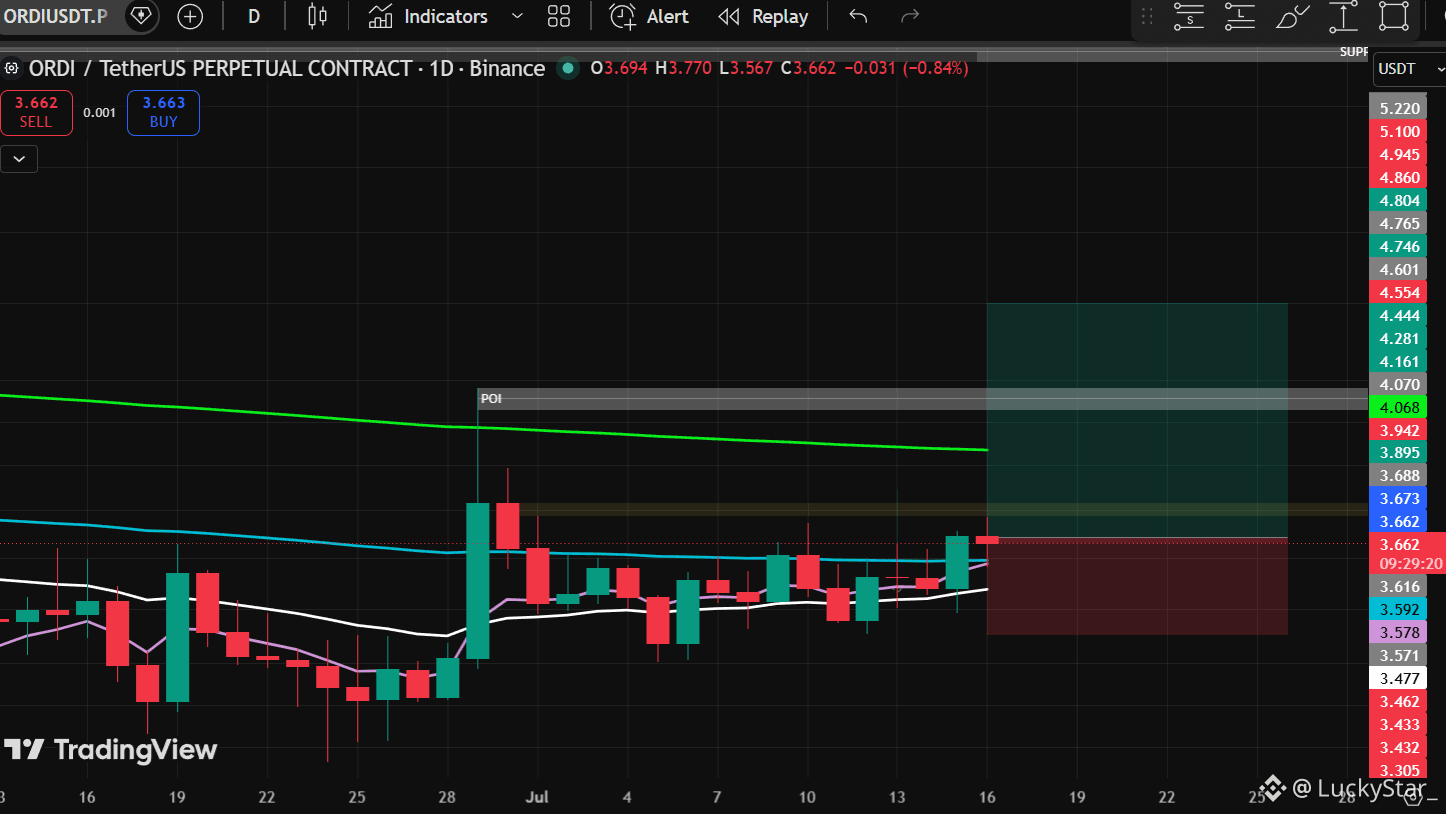Image resolution: width=1446 pixels, height=814 pixels.
Task: Click the C3.662 close value in the legend
Action: point(808,68)
